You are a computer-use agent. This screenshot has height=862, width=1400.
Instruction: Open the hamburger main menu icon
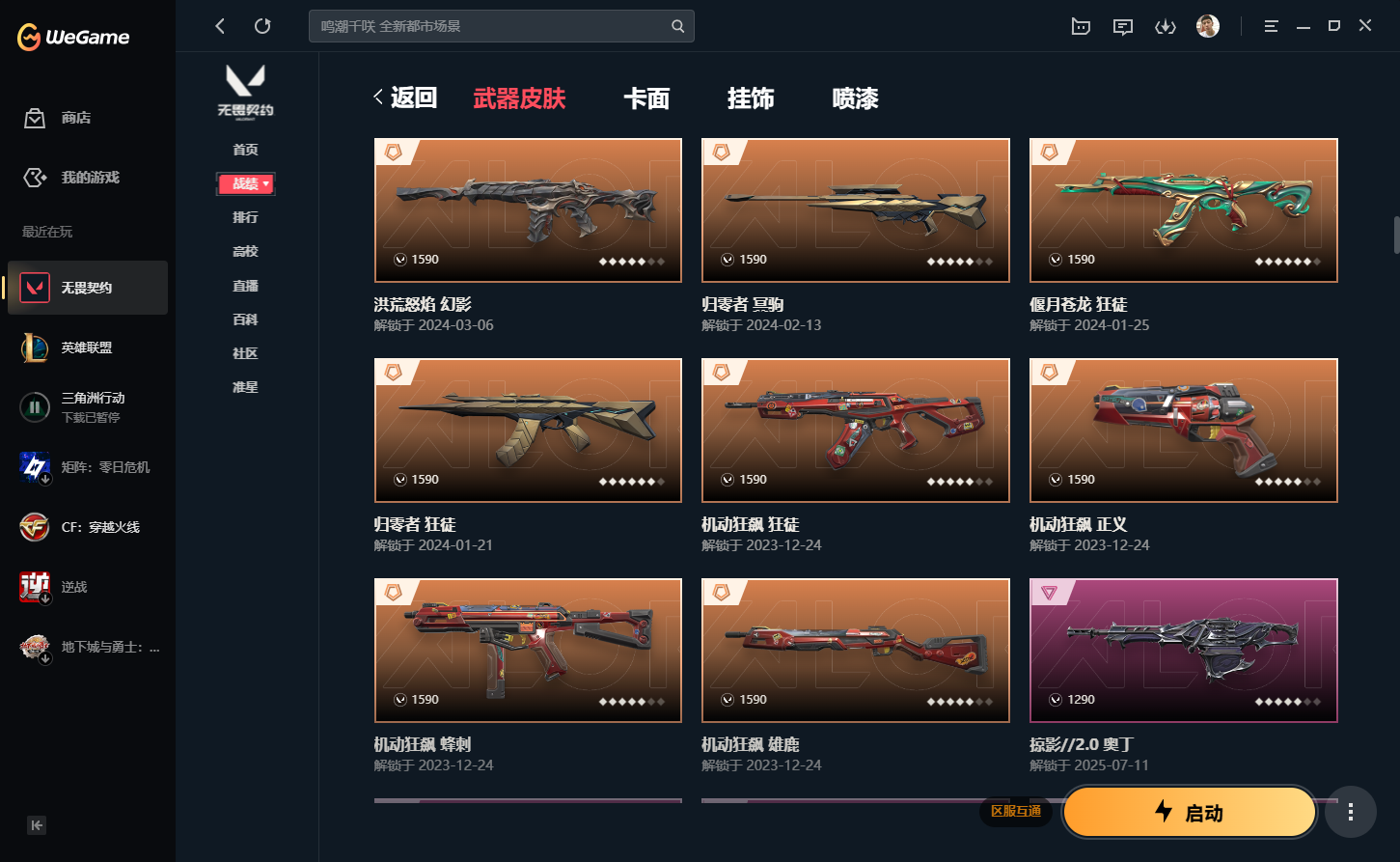[x=1271, y=26]
